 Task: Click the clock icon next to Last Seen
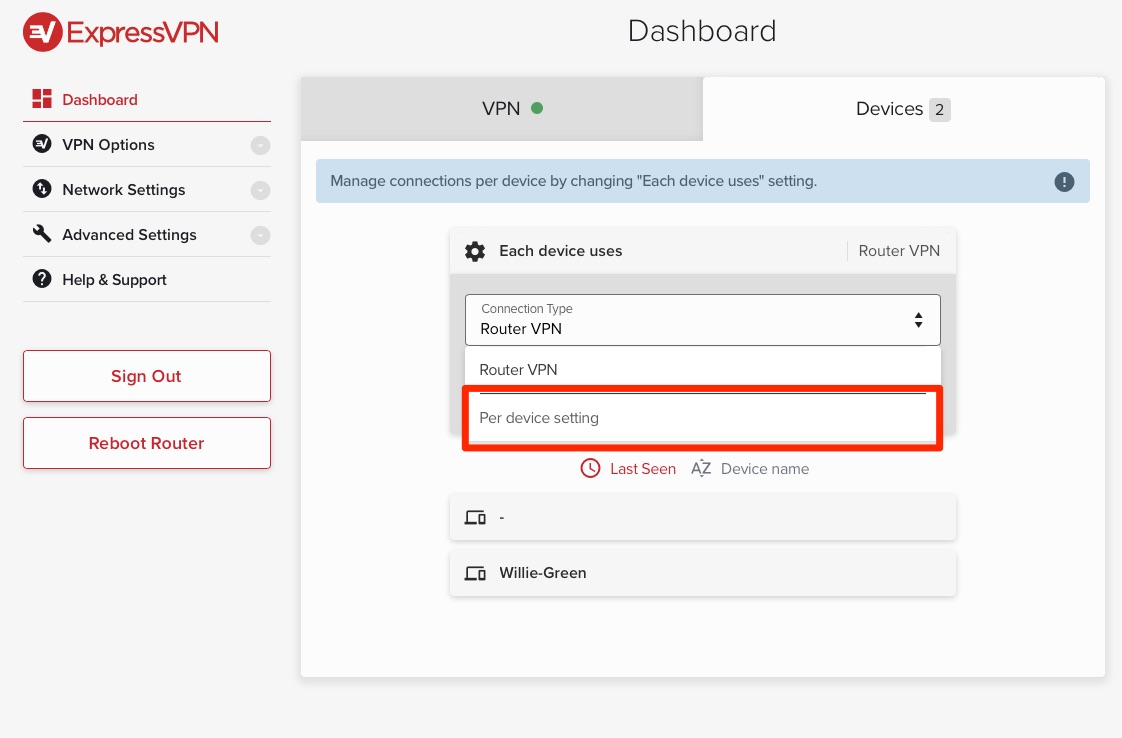(590, 468)
